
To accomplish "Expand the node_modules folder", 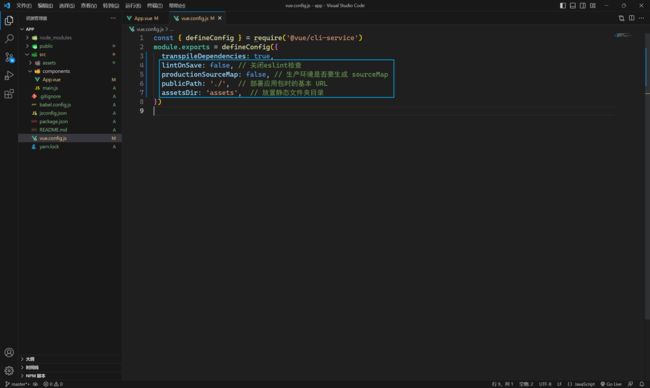I will [x=70, y=38].
